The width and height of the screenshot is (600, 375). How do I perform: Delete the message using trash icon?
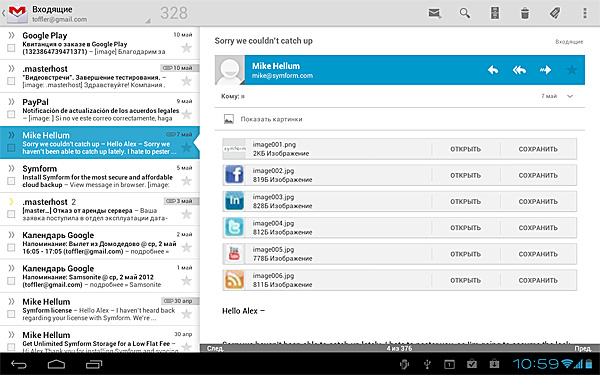(525, 13)
